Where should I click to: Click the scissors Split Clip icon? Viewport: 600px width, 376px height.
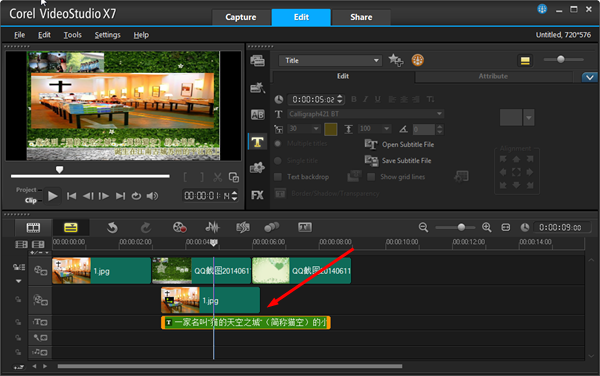point(218,177)
